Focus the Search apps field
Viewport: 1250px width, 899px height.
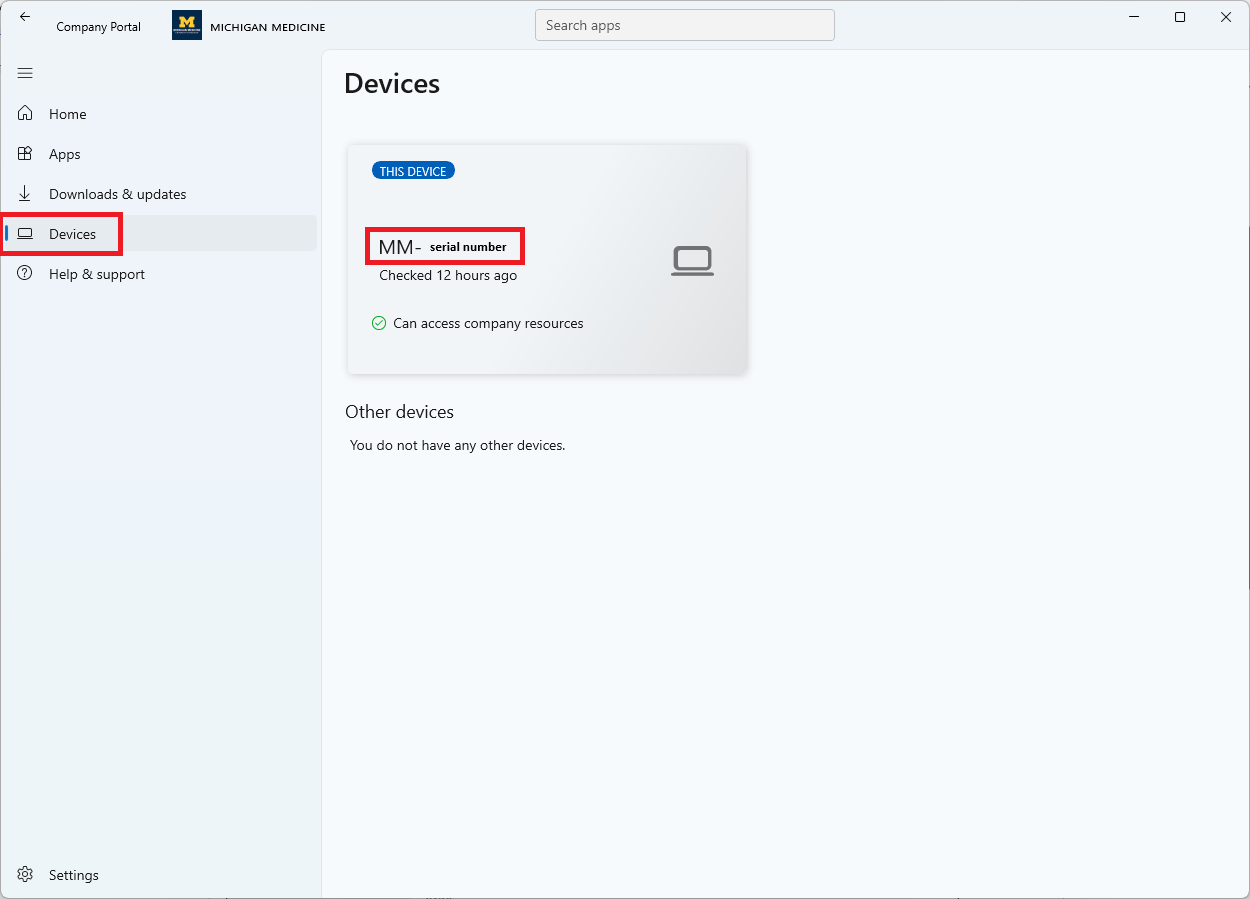684,26
